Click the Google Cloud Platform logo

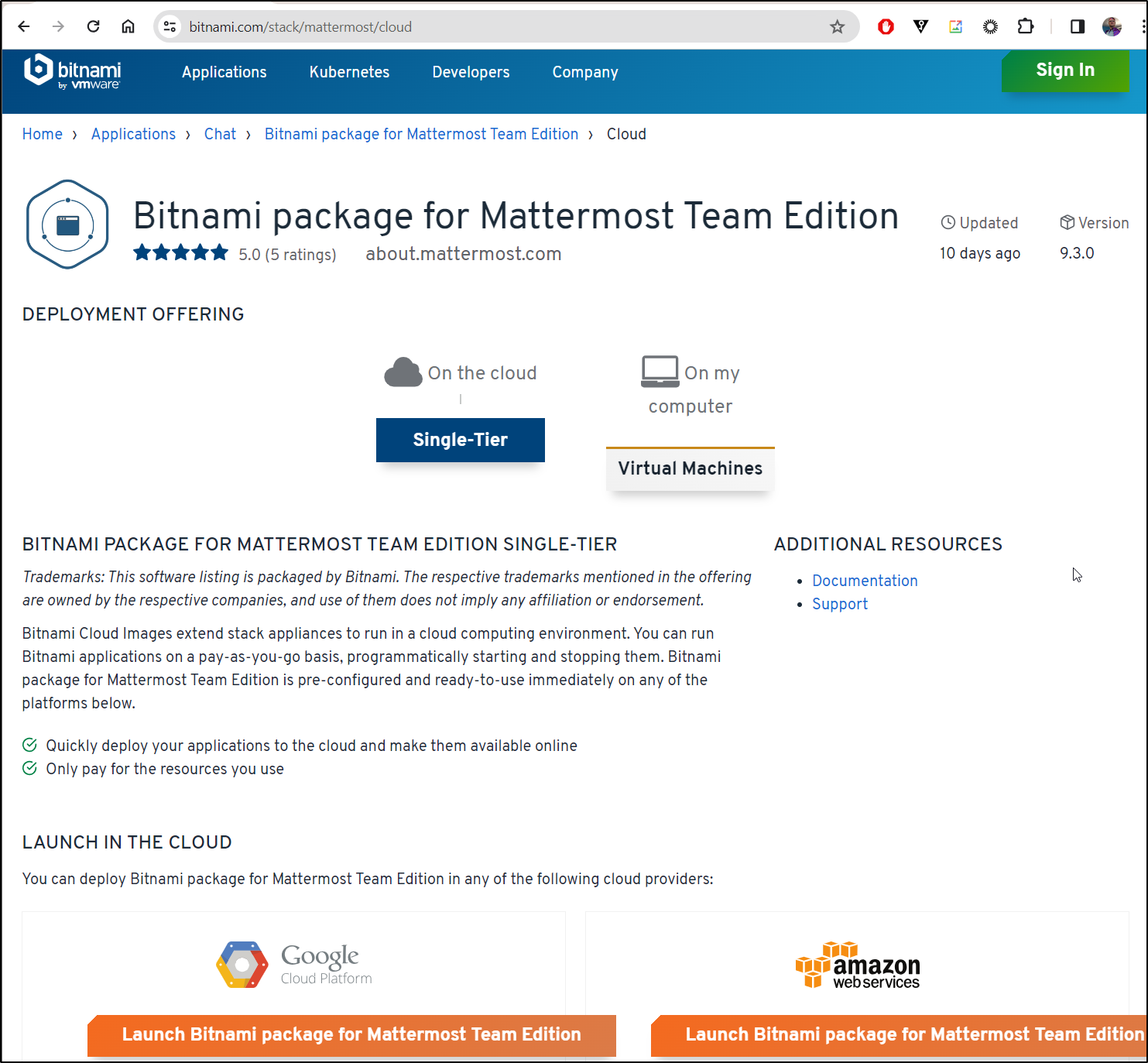(293, 965)
